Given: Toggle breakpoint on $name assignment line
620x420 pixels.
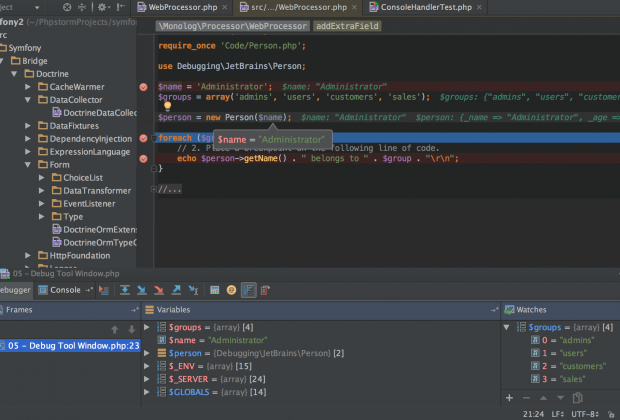Looking at the screenshot, I should [144, 87].
